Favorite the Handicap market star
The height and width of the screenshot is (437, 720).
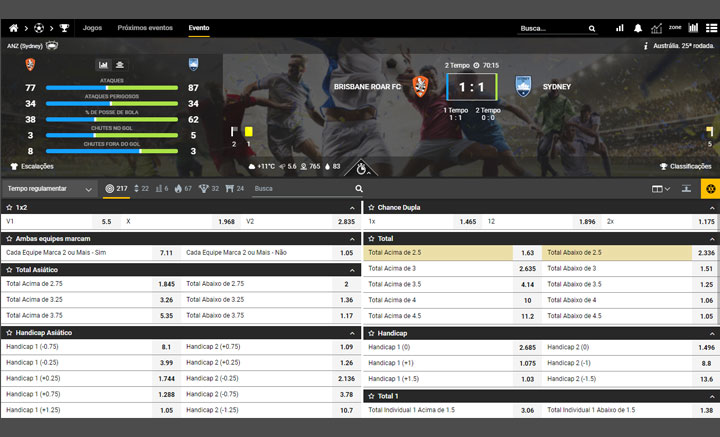pos(371,333)
